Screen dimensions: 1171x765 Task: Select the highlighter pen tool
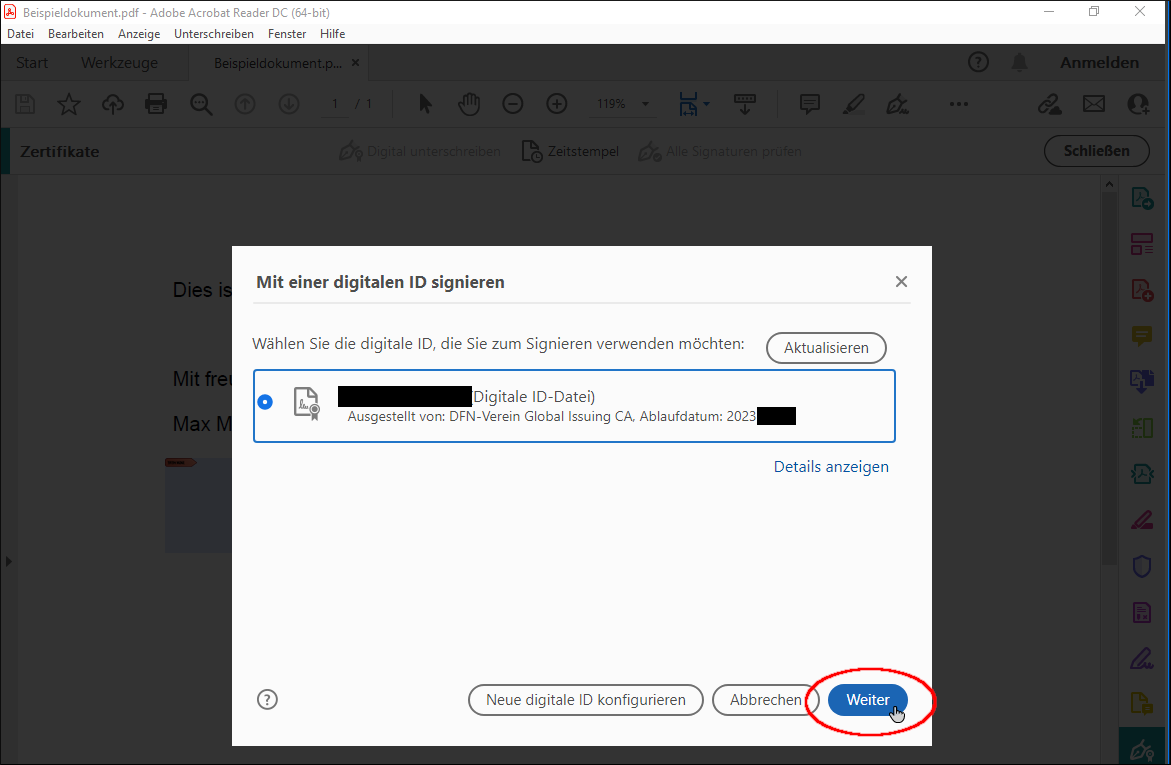pyautogui.click(x=854, y=104)
